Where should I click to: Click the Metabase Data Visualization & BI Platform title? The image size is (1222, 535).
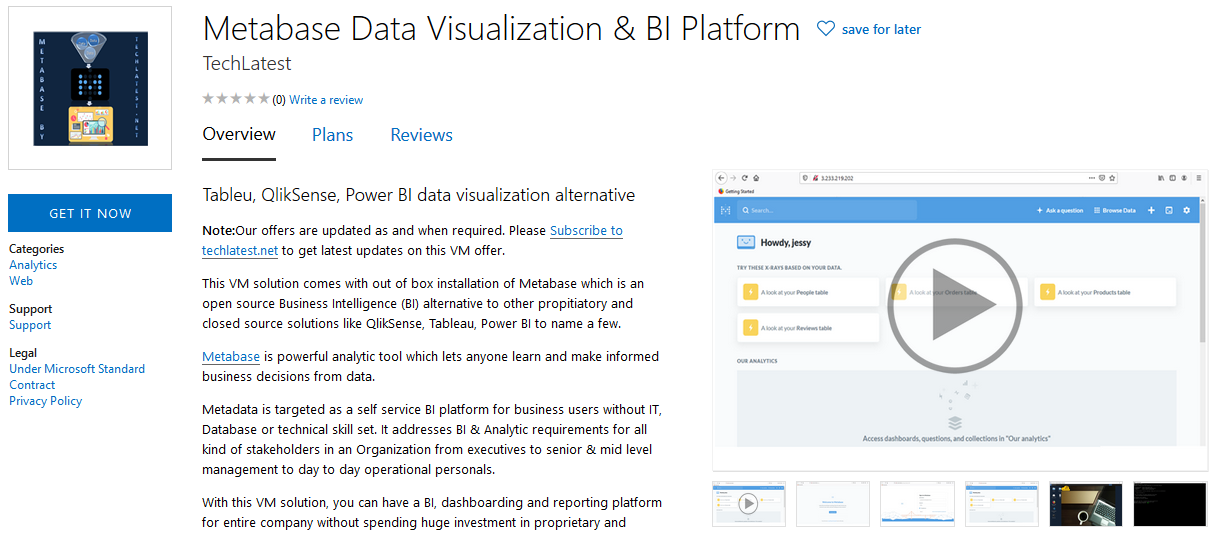click(x=501, y=28)
